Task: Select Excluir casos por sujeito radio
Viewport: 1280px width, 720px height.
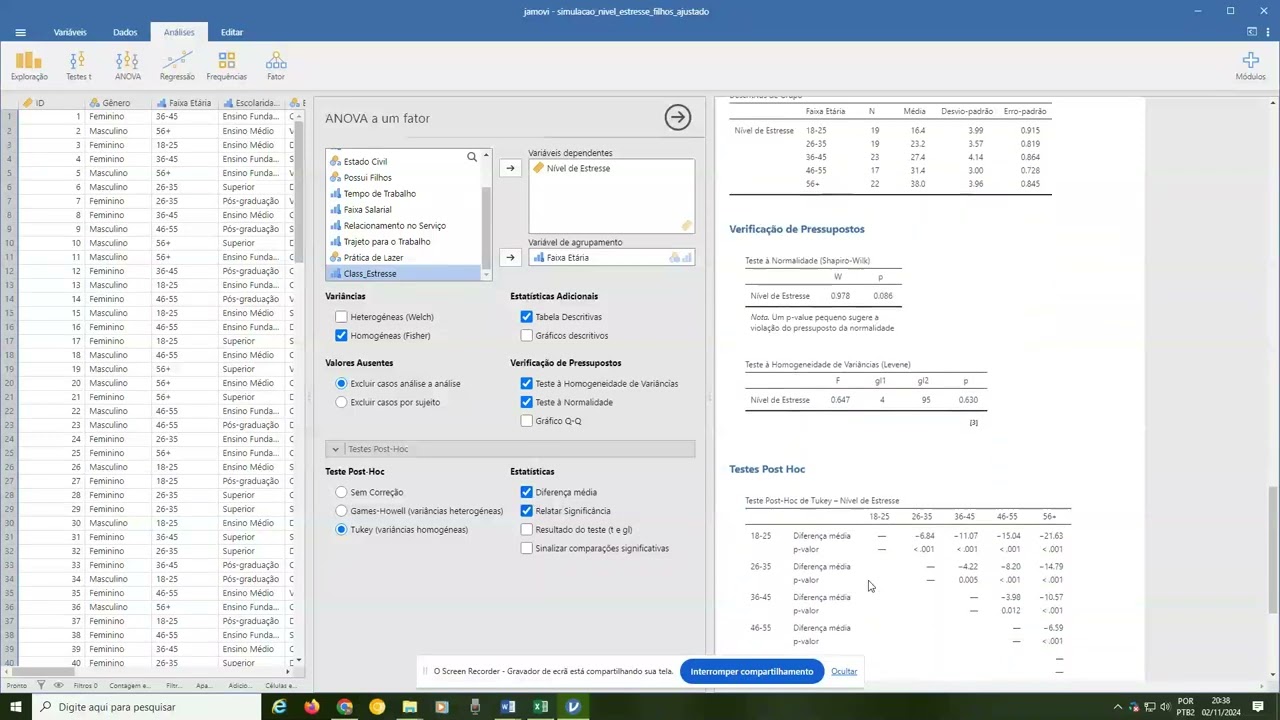Action: tap(341, 402)
